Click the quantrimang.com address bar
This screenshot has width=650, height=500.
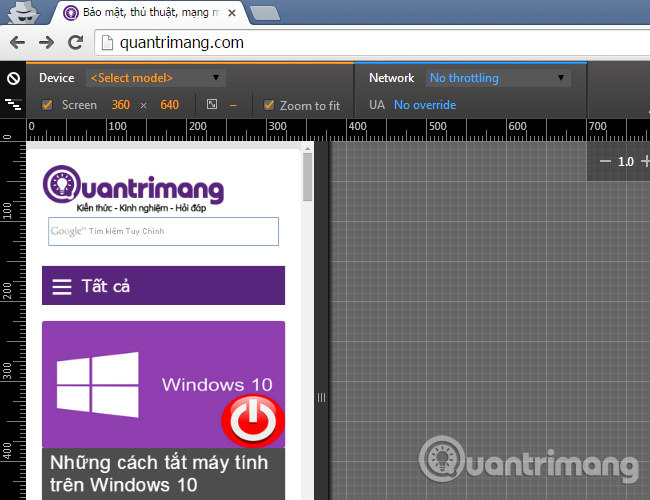pyautogui.click(x=373, y=42)
